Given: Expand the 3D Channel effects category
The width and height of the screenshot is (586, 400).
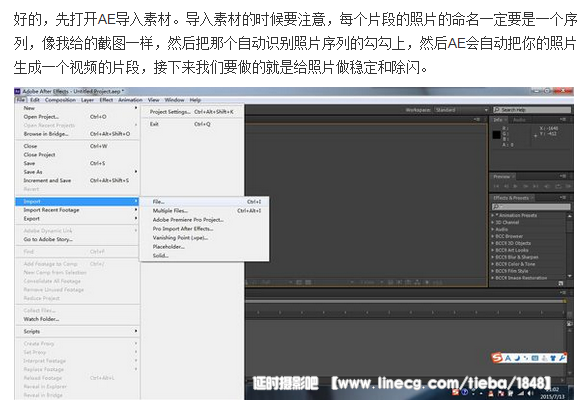Looking at the screenshot, I should point(493,222).
